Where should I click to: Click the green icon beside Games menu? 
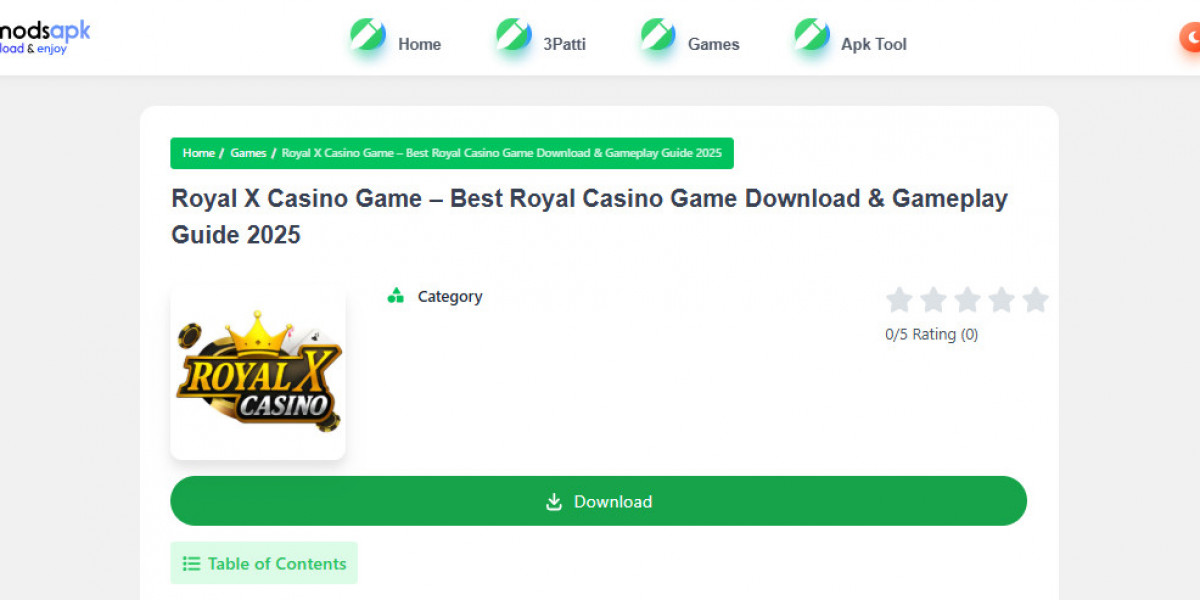click(658, 35)
